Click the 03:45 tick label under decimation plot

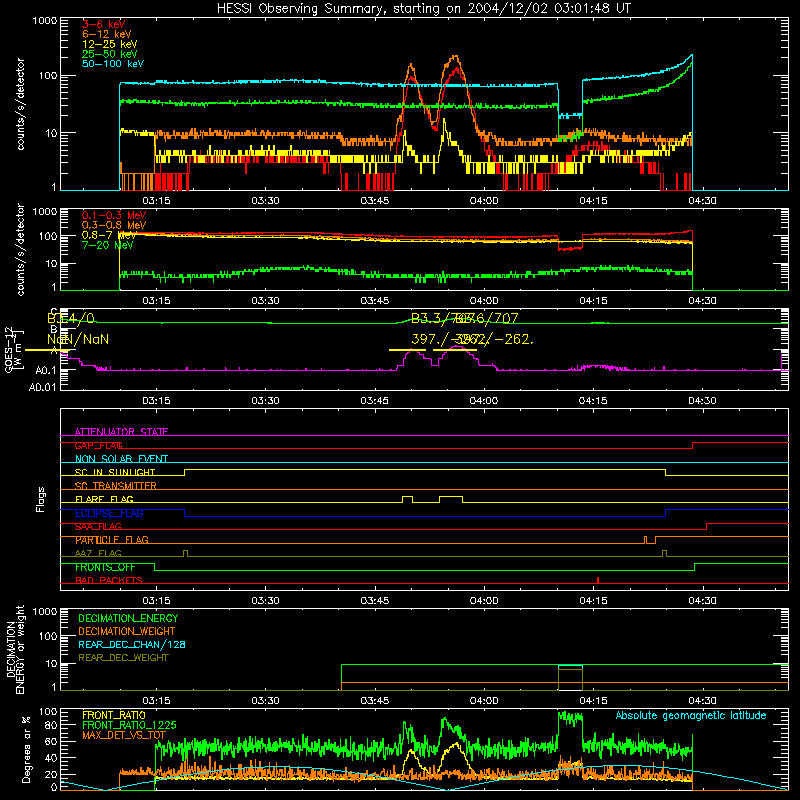pos(374,701)
